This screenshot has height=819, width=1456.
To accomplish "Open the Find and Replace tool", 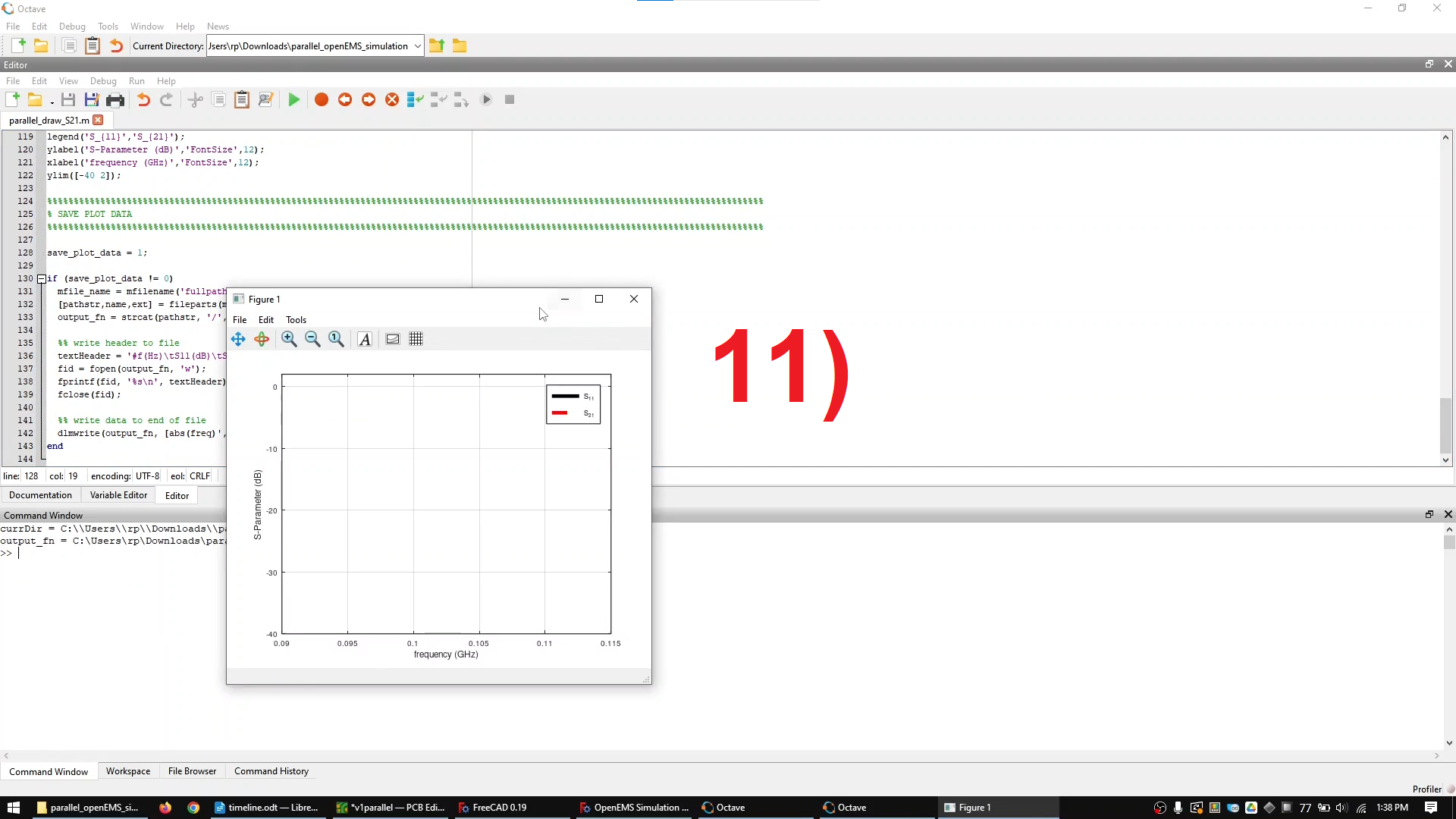I will [x=265, y=99].
